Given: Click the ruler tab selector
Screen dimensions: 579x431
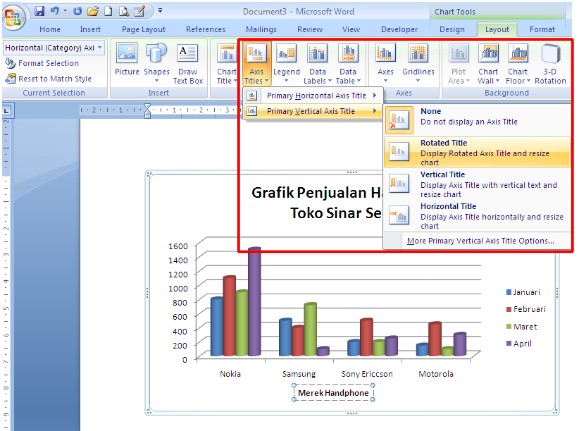Looking at the screenshot, I should [7, 110].
